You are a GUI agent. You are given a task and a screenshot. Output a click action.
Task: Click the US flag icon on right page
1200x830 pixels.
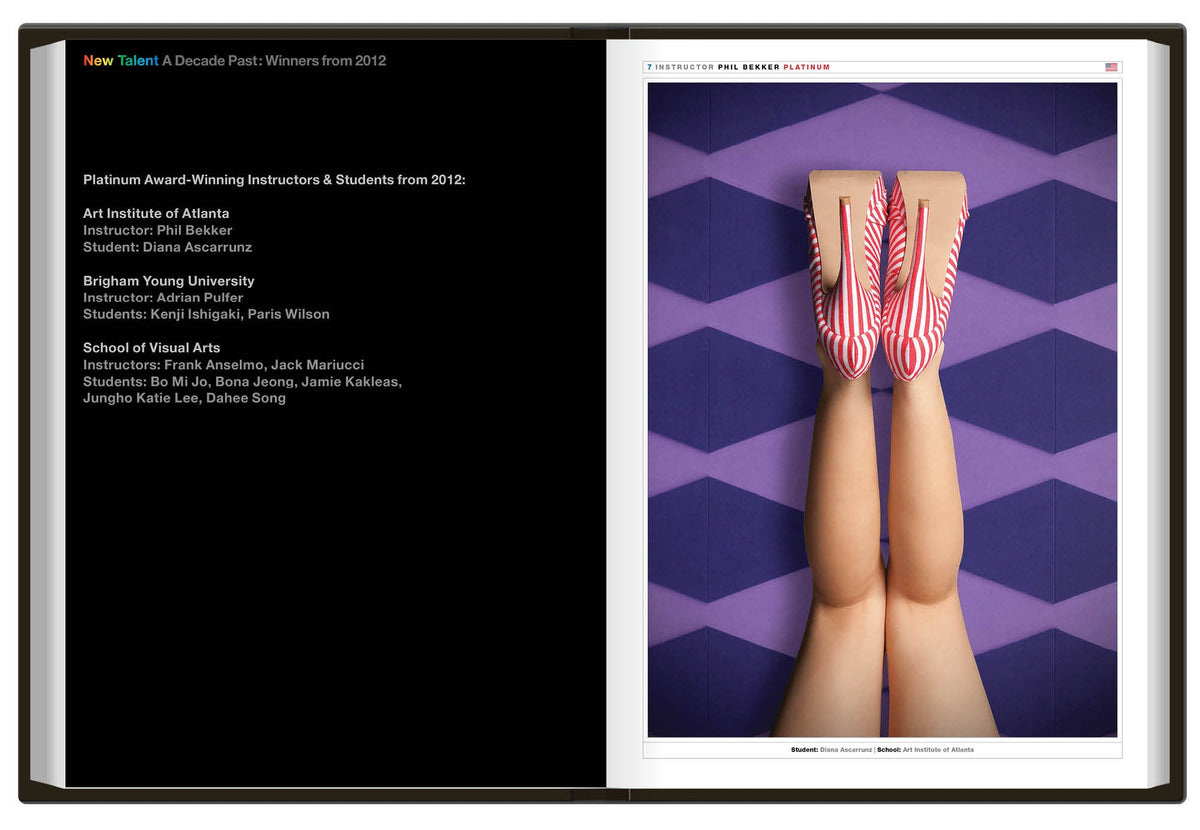(1111, 67)
